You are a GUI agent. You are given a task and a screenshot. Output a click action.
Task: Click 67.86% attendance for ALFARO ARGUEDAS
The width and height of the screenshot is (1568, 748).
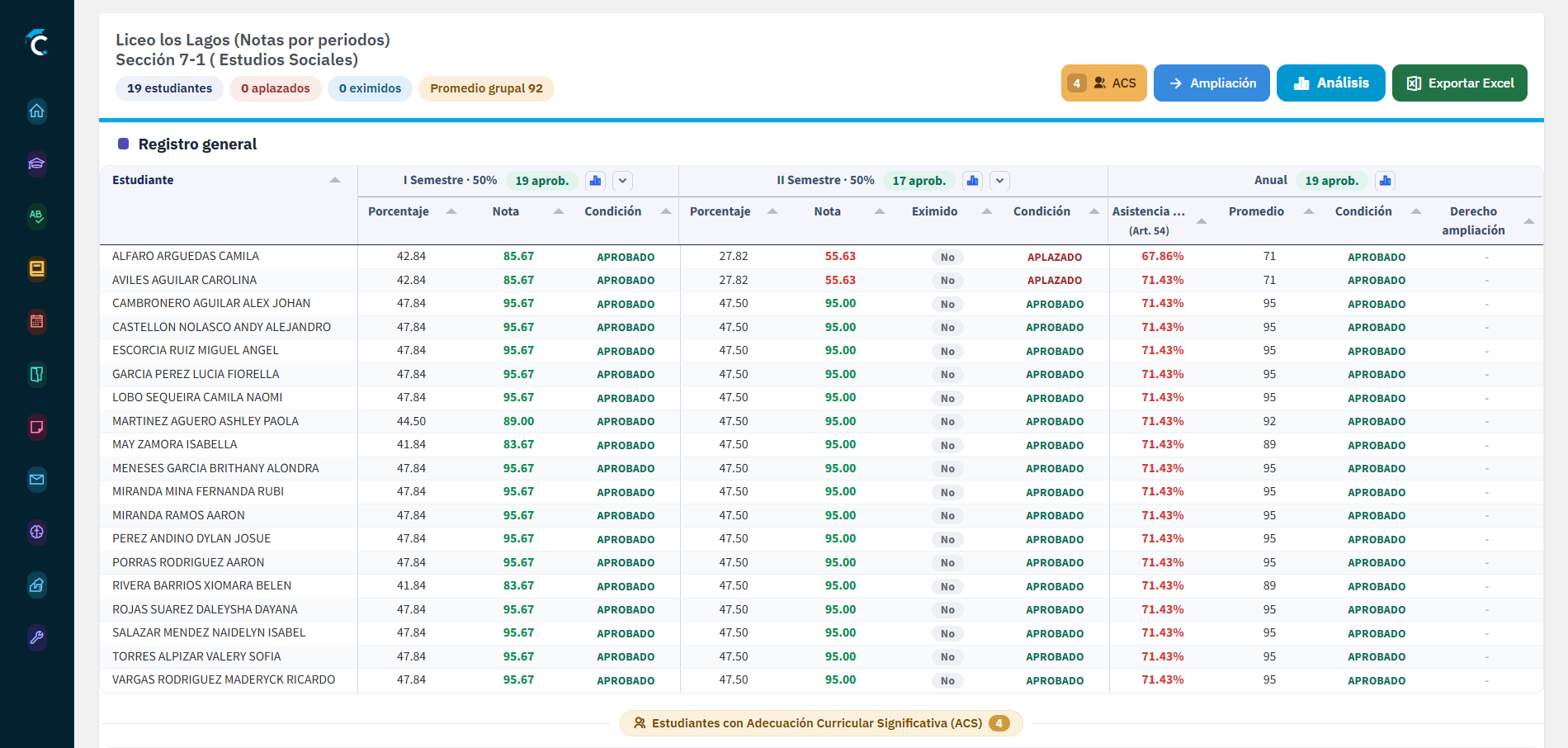(1163, 256)
